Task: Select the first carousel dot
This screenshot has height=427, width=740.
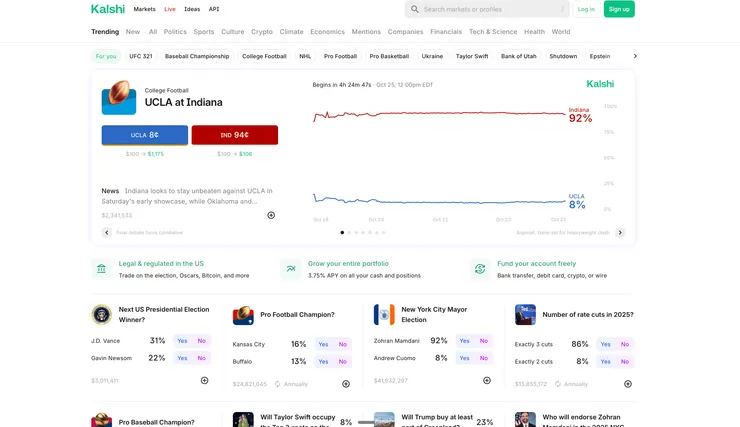Action: (x=342, y=233)
